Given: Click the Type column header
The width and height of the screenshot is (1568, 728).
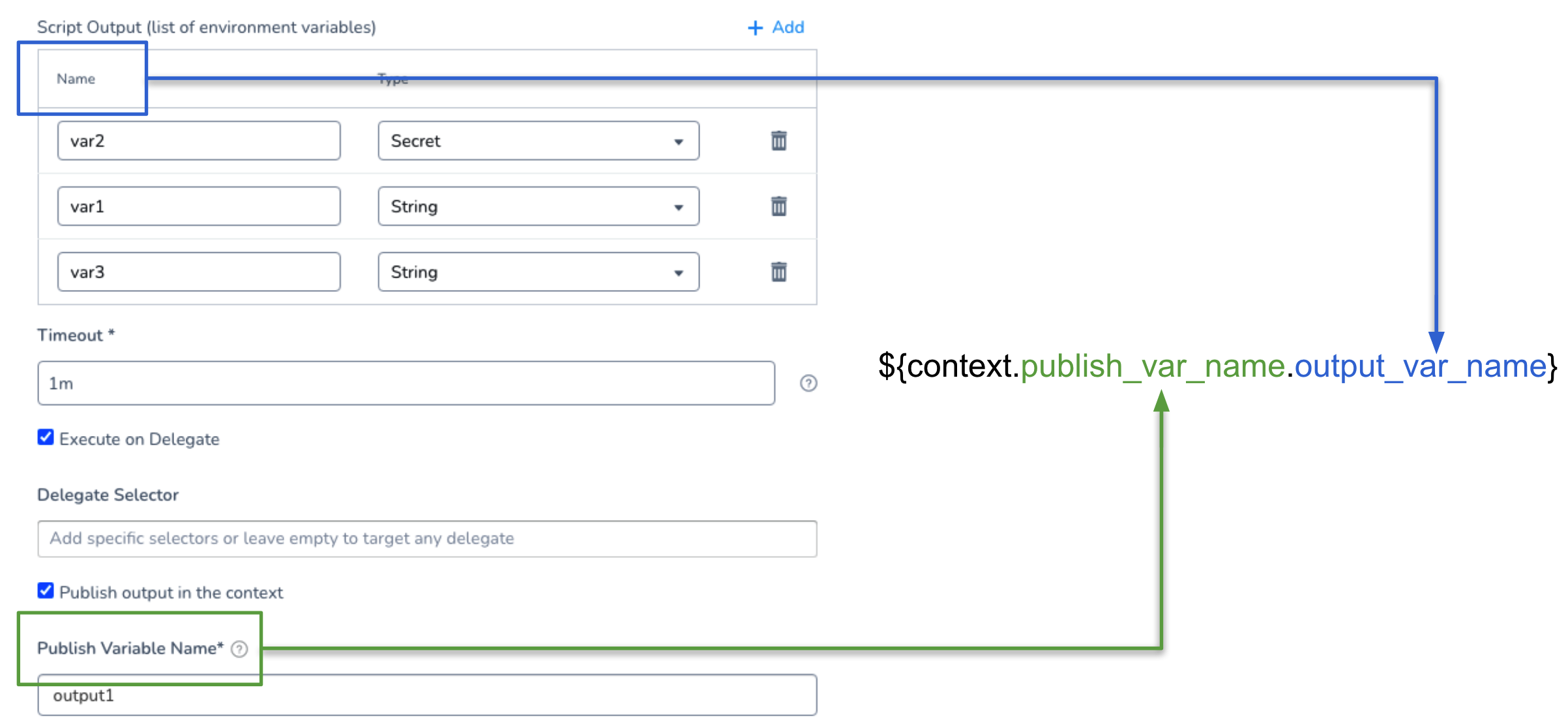Looking at the screenshot, I should [393, 80].
